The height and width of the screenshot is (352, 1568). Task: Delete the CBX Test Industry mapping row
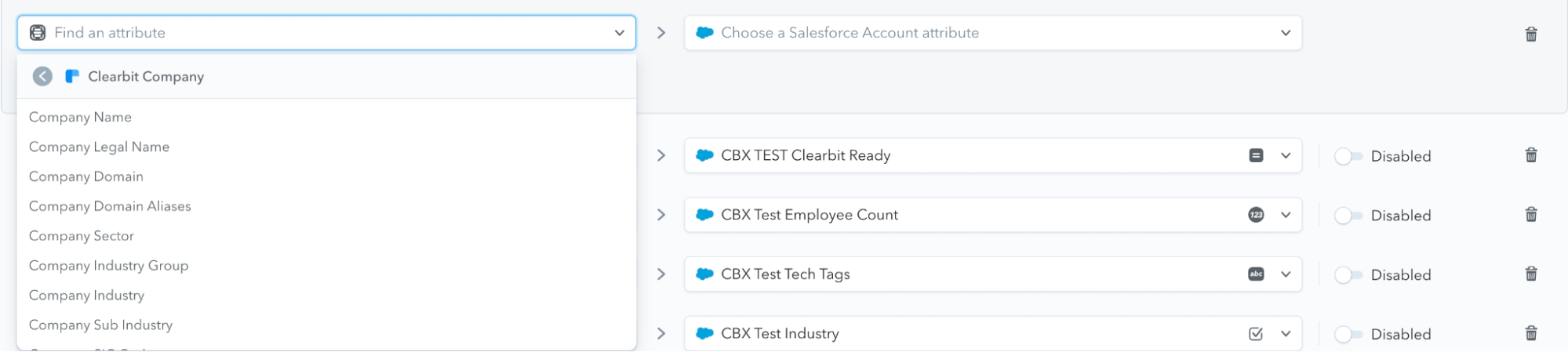pyautogui.click(x=1530, y=333)
